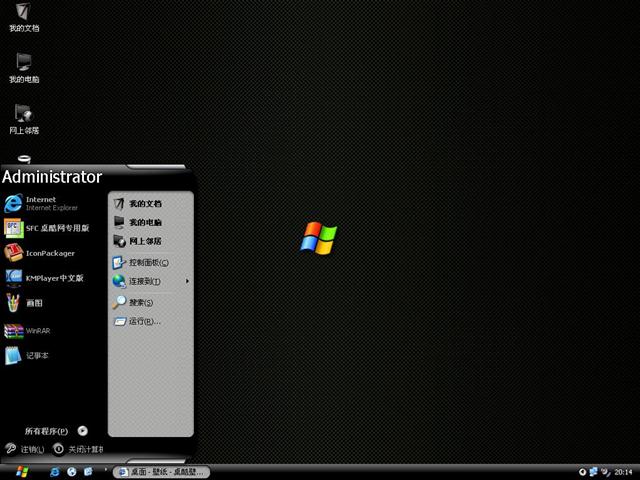Open 画图 paint program
The image size is (640, 480).
pos(51,303)
